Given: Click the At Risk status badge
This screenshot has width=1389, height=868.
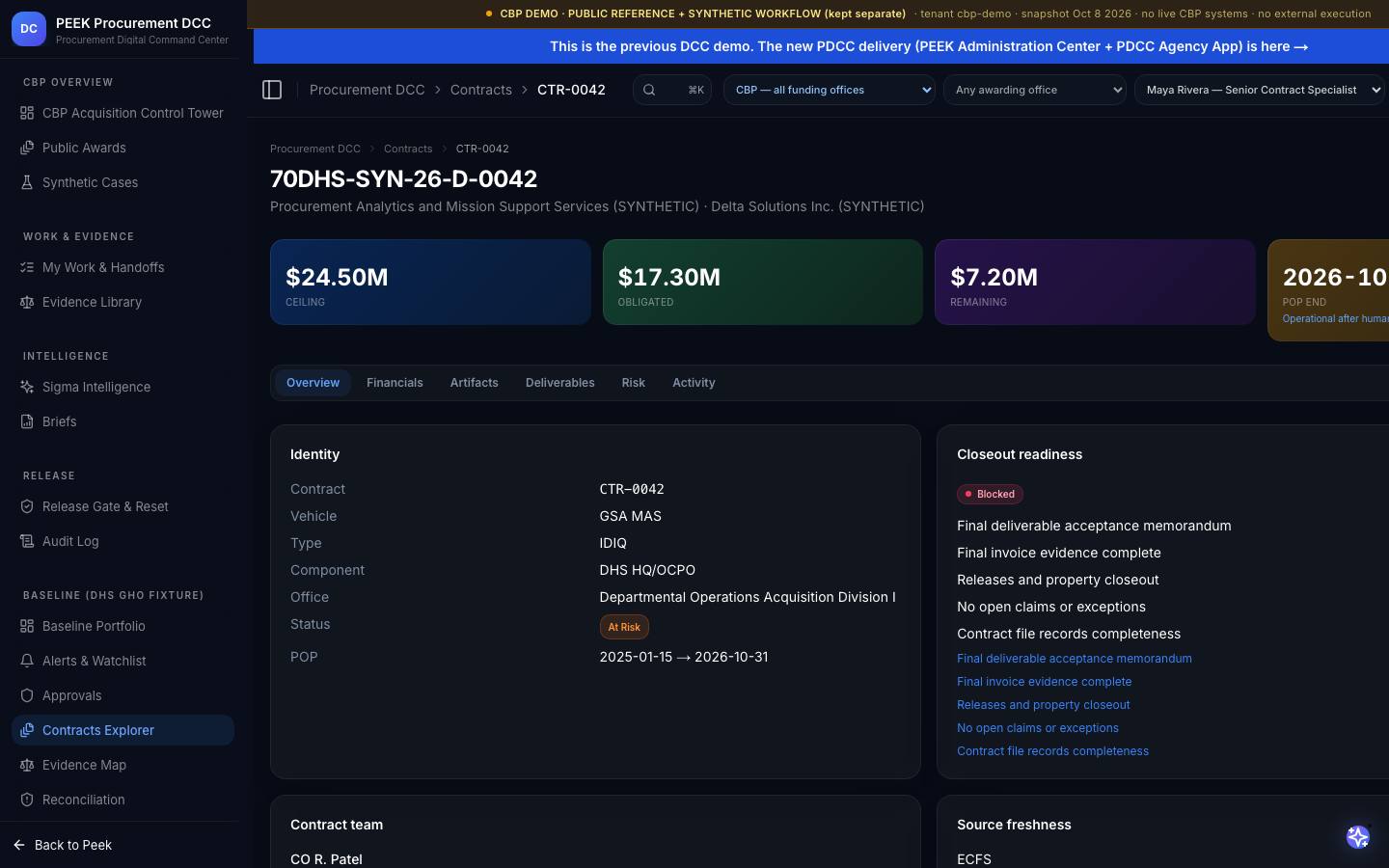Looking at the screenshot, I should pos(624,627).
